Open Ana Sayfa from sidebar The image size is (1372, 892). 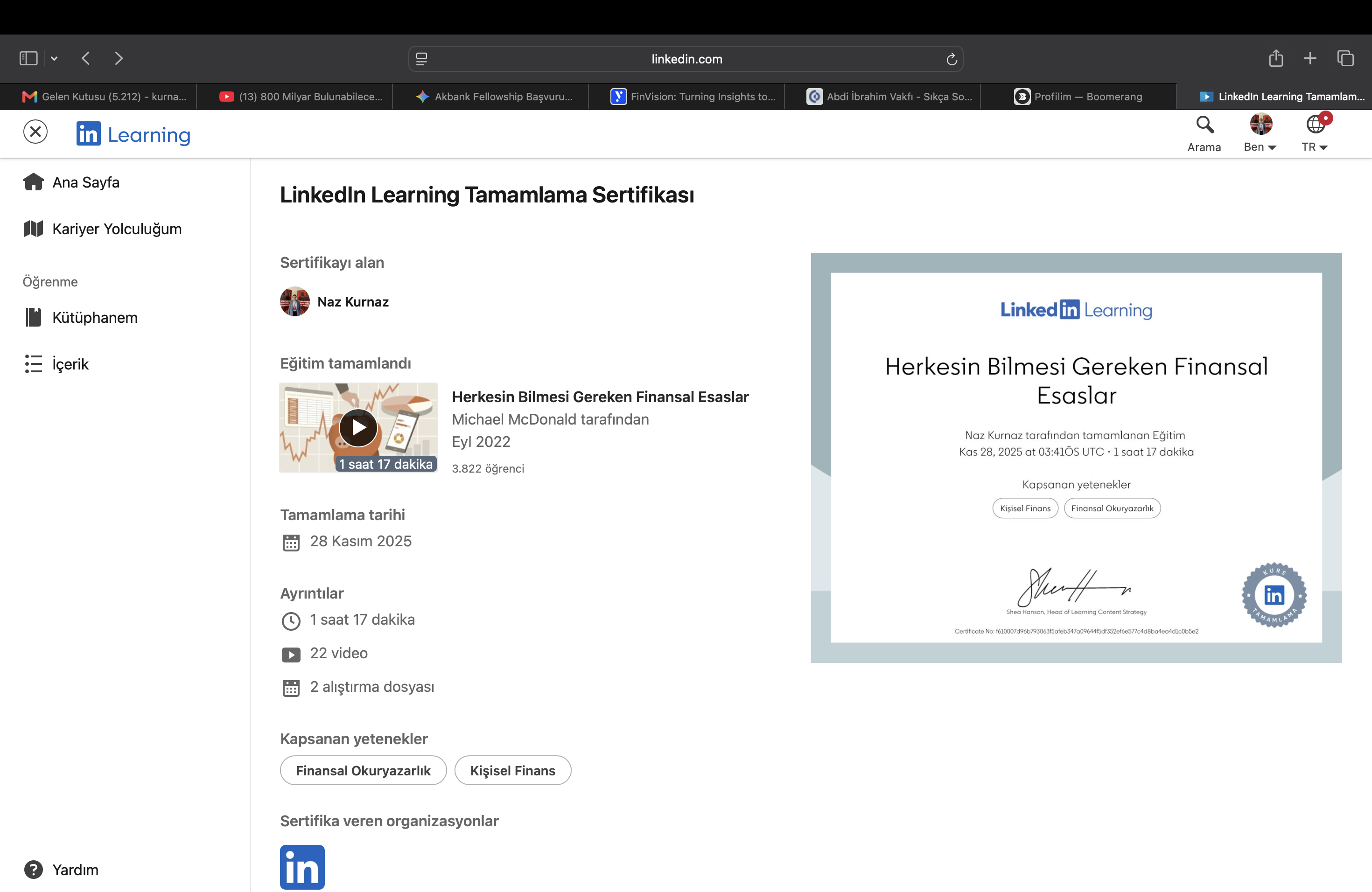pyautogui.click(x=71, y=182)
